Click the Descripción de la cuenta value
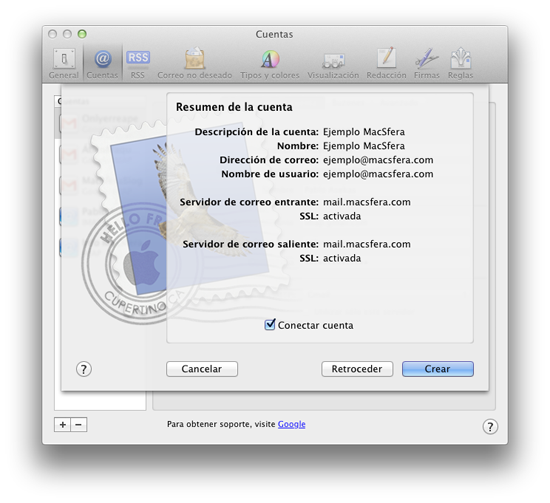Screen dimensions: 550x503 364,132
